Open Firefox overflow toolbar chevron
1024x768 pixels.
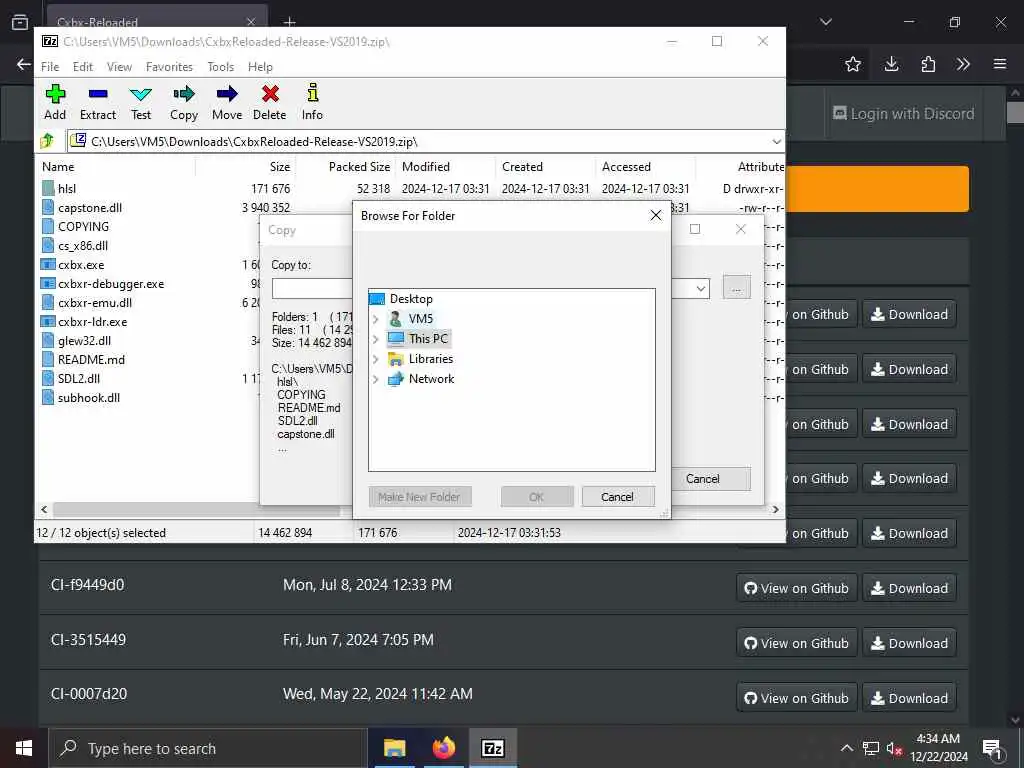(963, 64)
